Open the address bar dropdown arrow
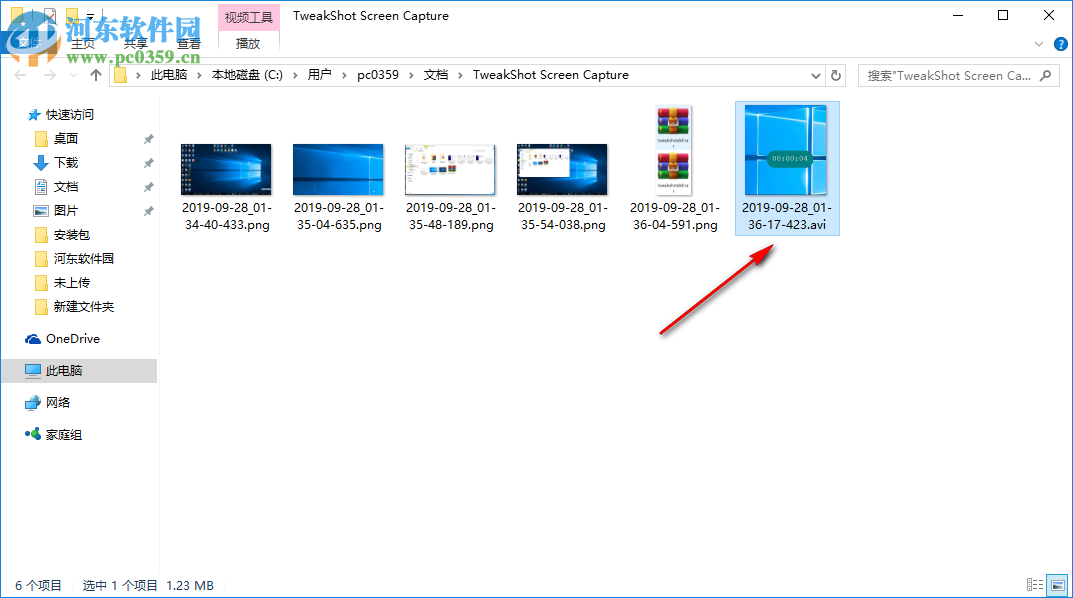1073x598 pixels. click(x=815, y=75)
